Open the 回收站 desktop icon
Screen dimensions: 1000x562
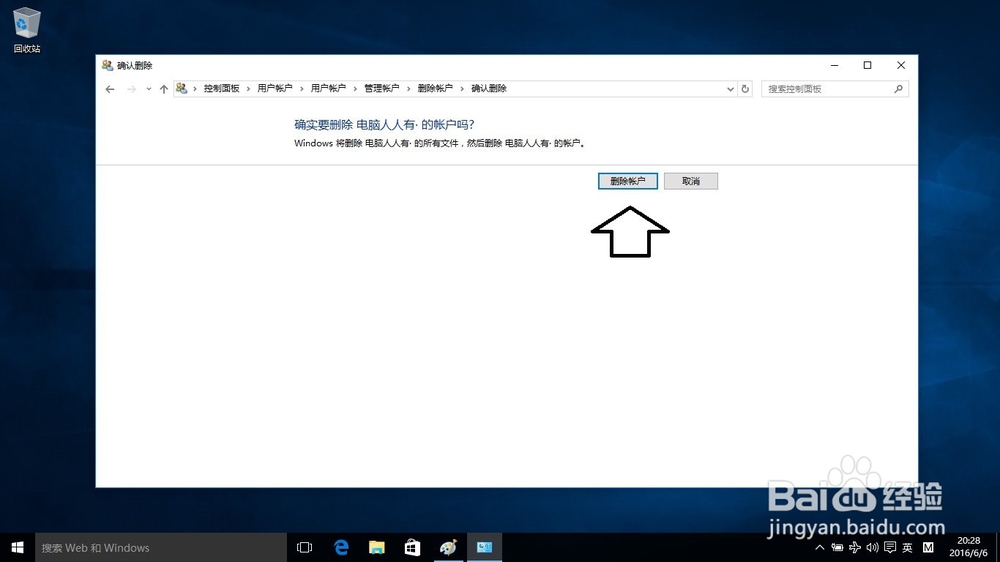(27, 30)
